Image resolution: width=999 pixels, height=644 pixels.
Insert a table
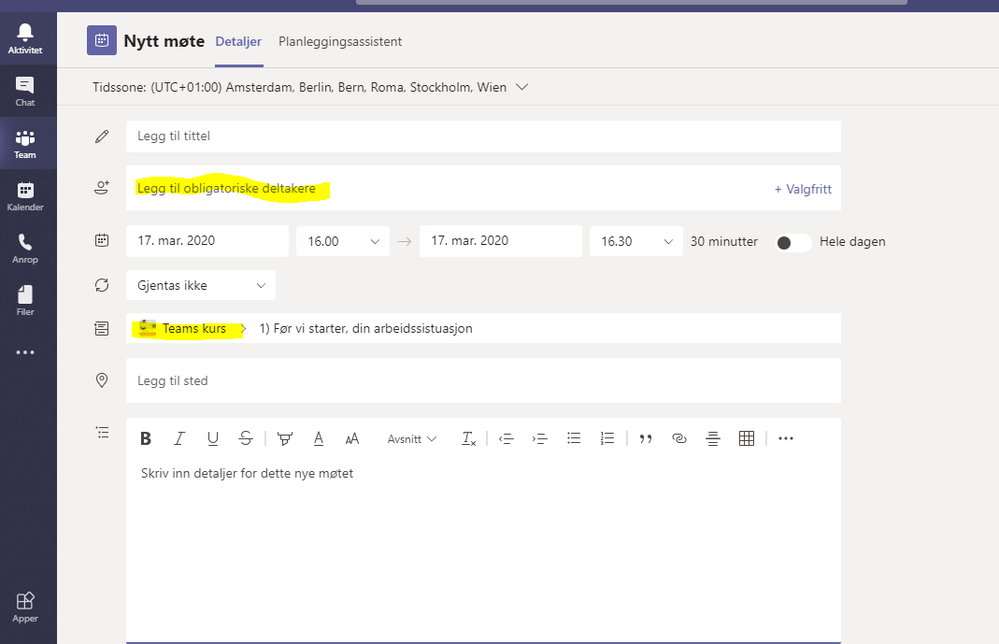point(746,438)
